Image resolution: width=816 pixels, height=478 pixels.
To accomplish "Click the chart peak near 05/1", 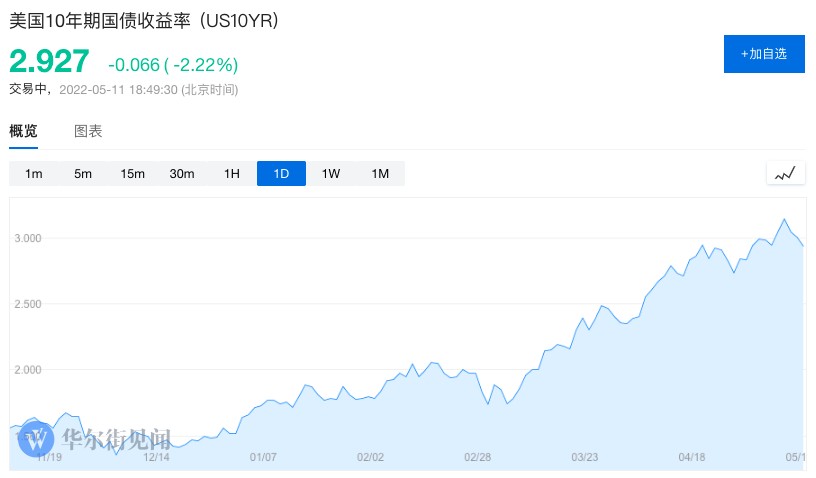I will 784,219.
